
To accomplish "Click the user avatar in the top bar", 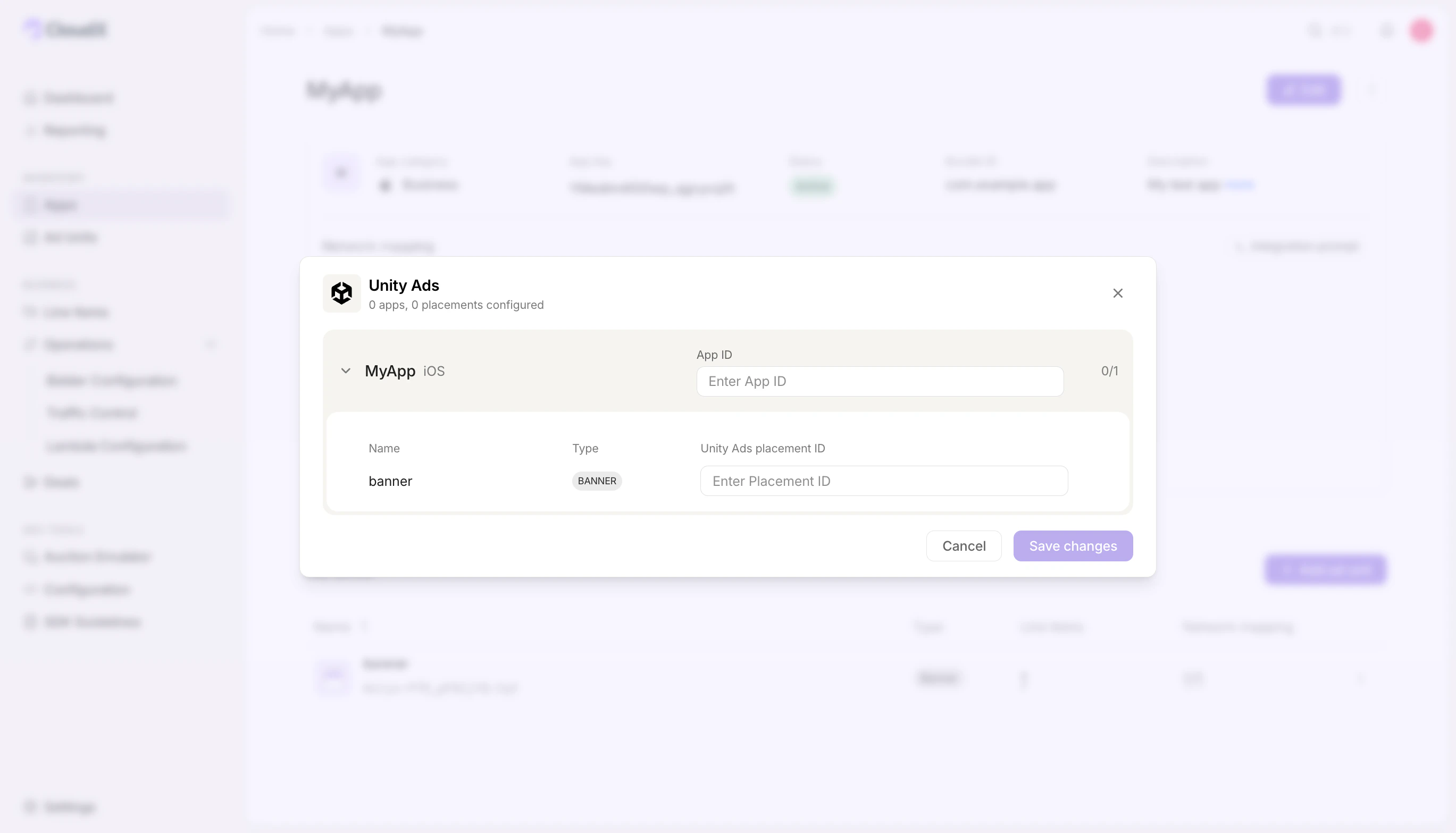I will pos(1422,30).
